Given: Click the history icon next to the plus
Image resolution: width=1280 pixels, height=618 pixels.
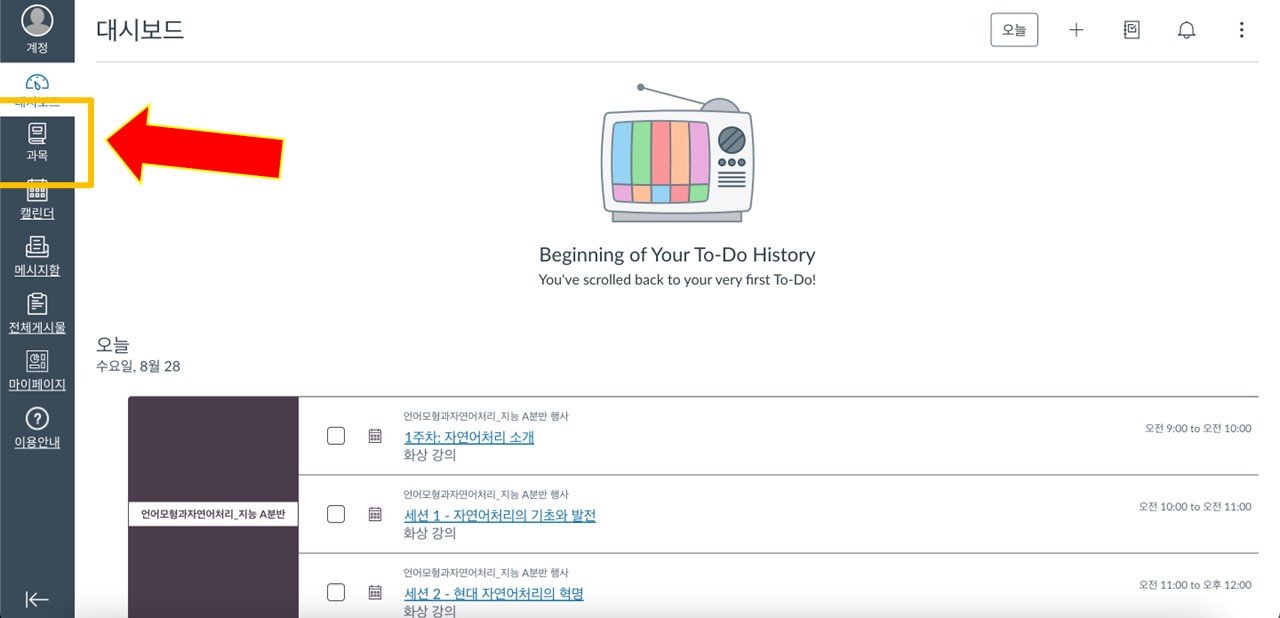Looking at the screenshot, I should (1131, 30).
